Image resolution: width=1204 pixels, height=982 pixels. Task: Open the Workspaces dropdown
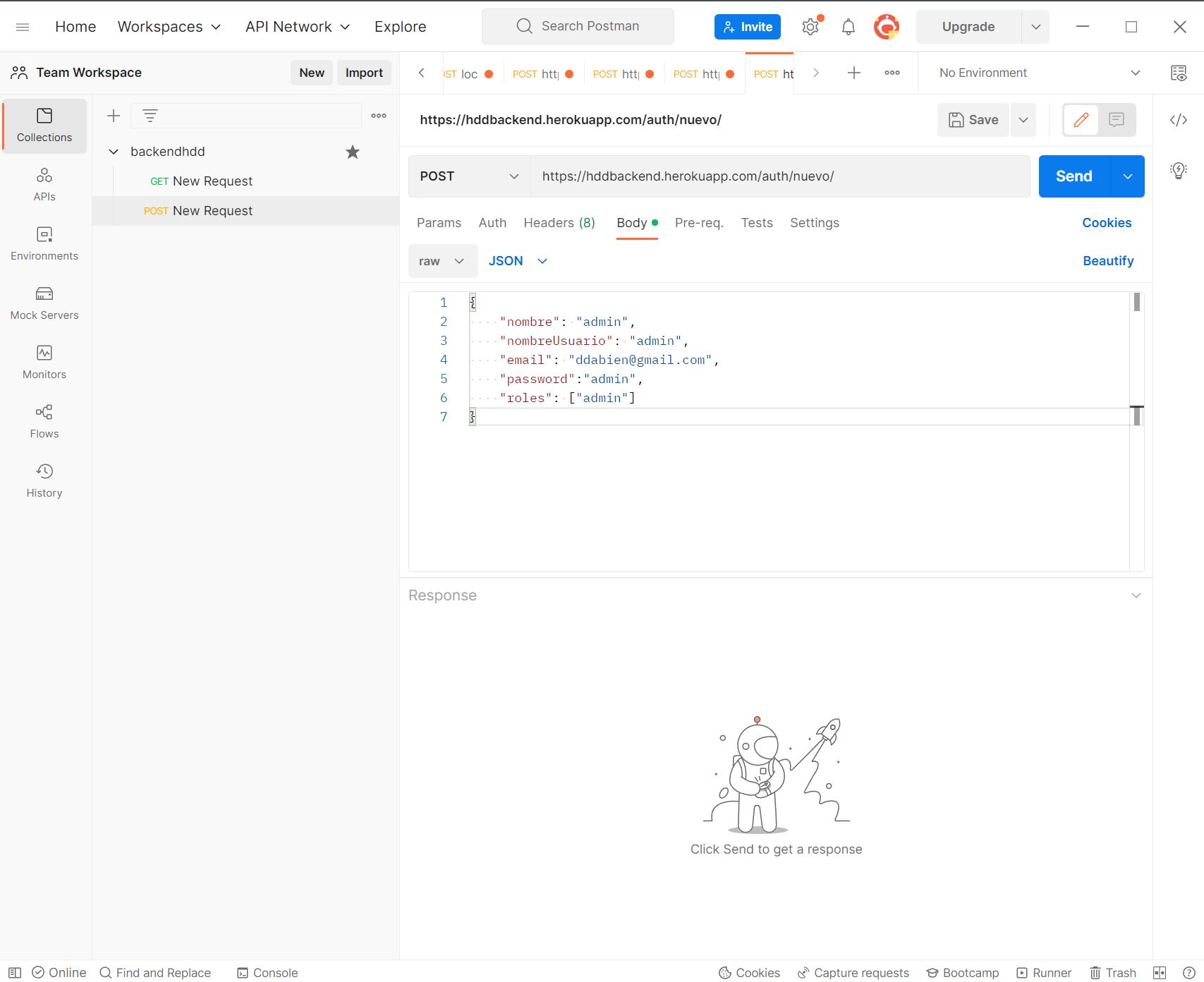169,27
